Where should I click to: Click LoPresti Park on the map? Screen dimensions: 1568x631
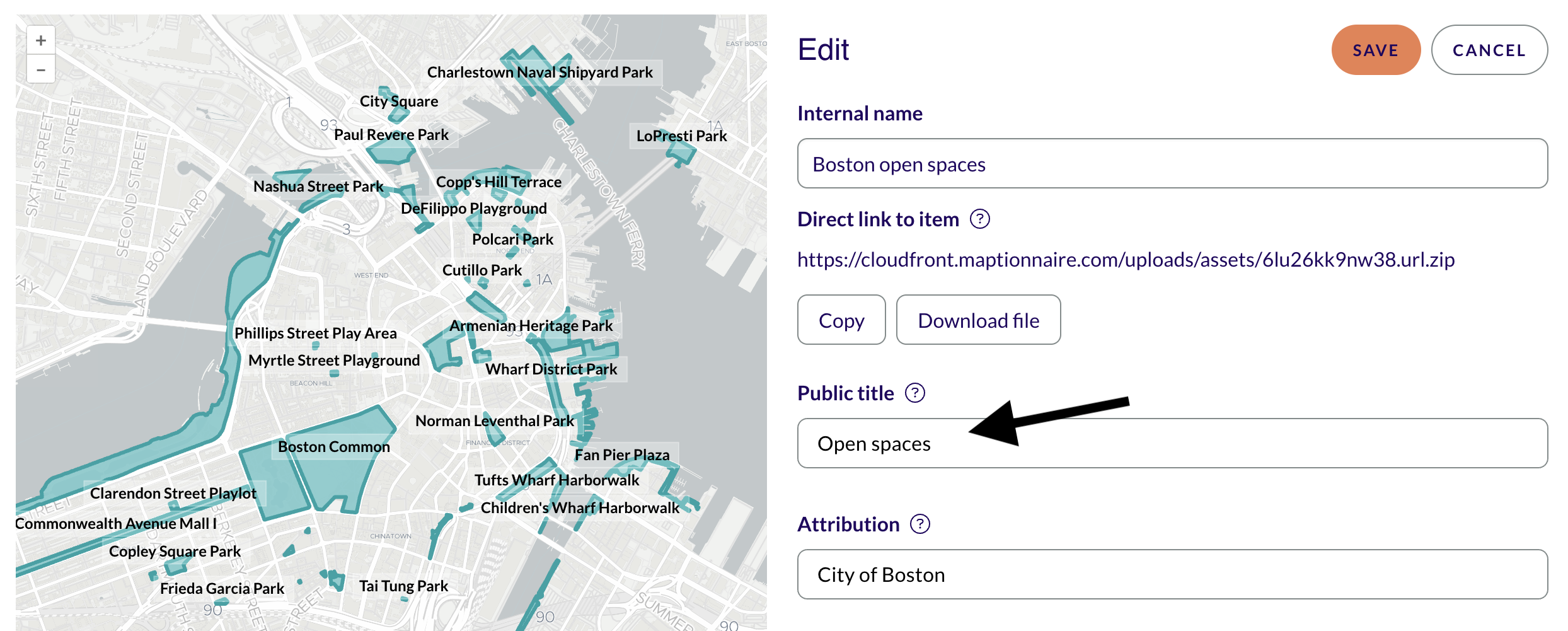pyautogui.click(x=681, y=136)
